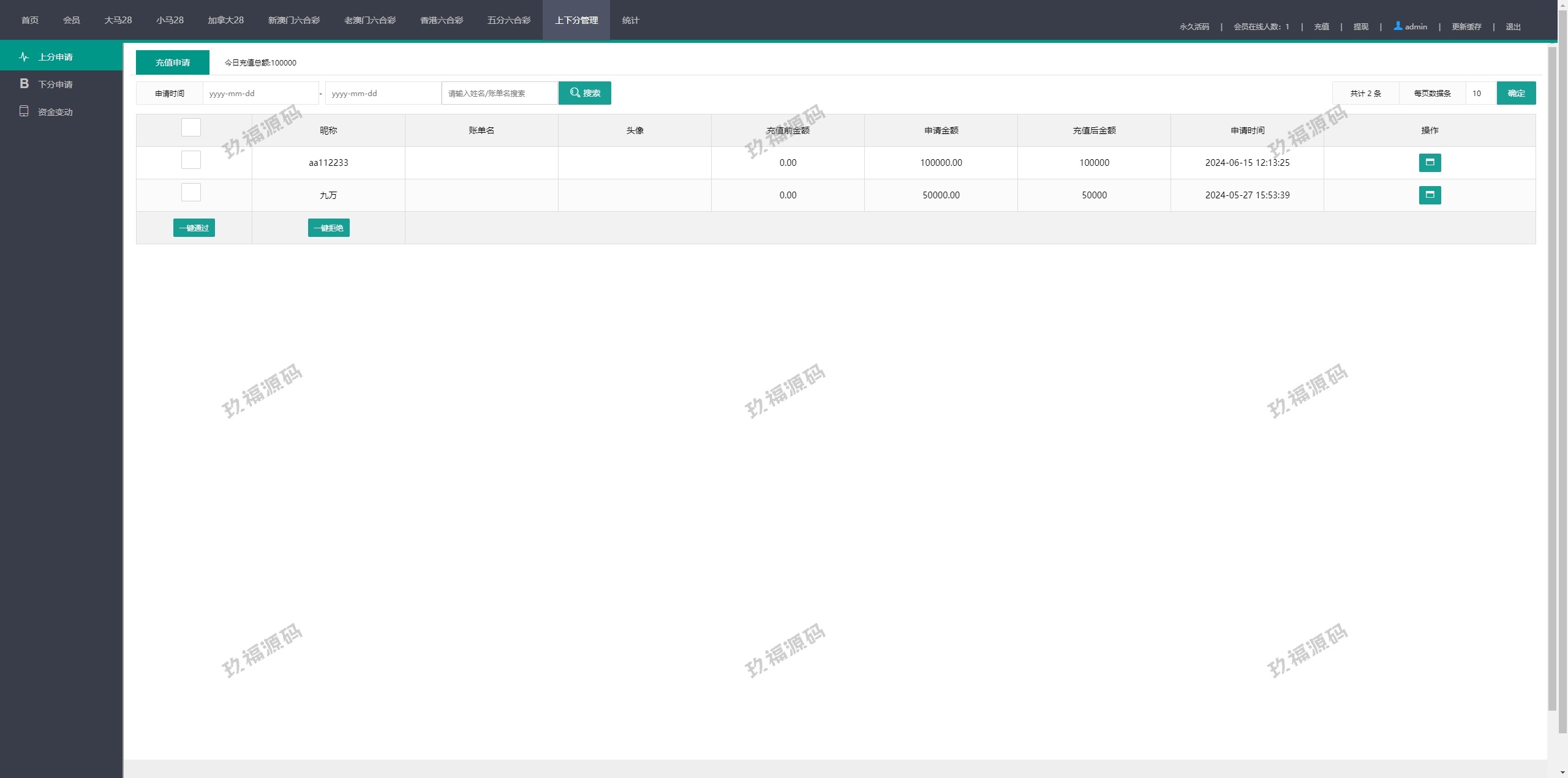
Task: Open details icon for 九万 row
Action: pyautogui.click(x=1430, y=195)
